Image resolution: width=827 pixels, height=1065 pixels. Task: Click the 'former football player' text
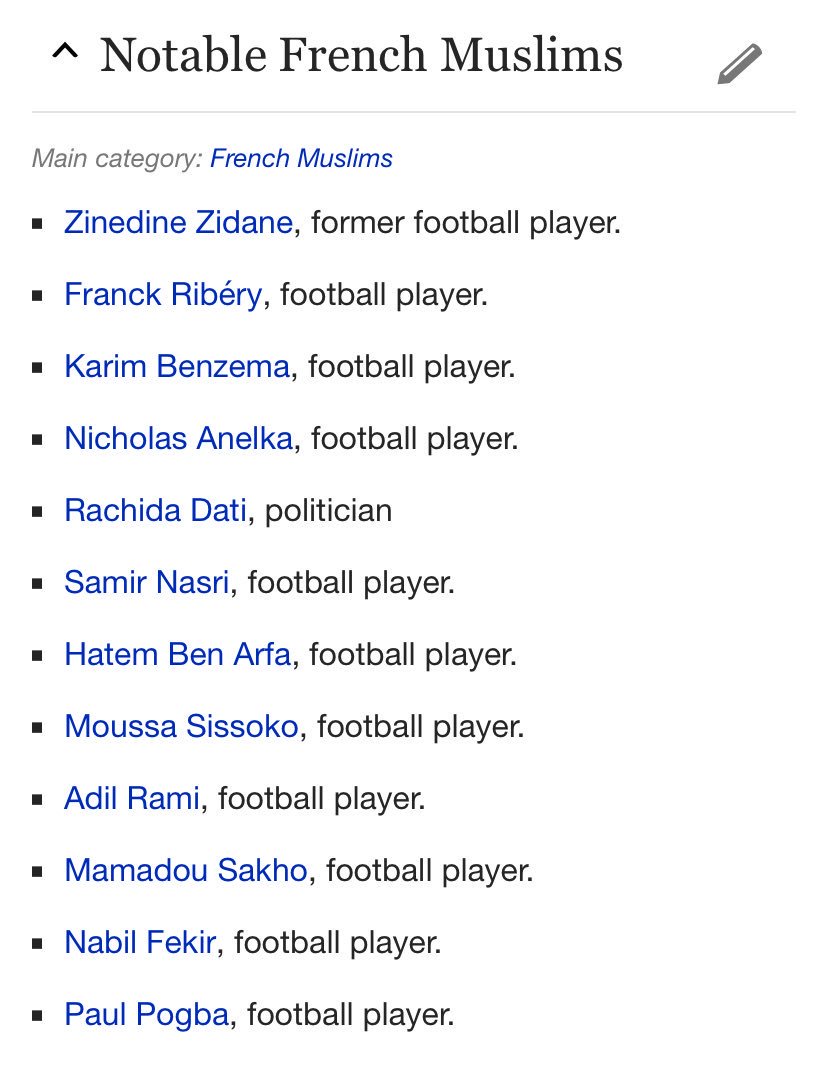tap(464, 223)
